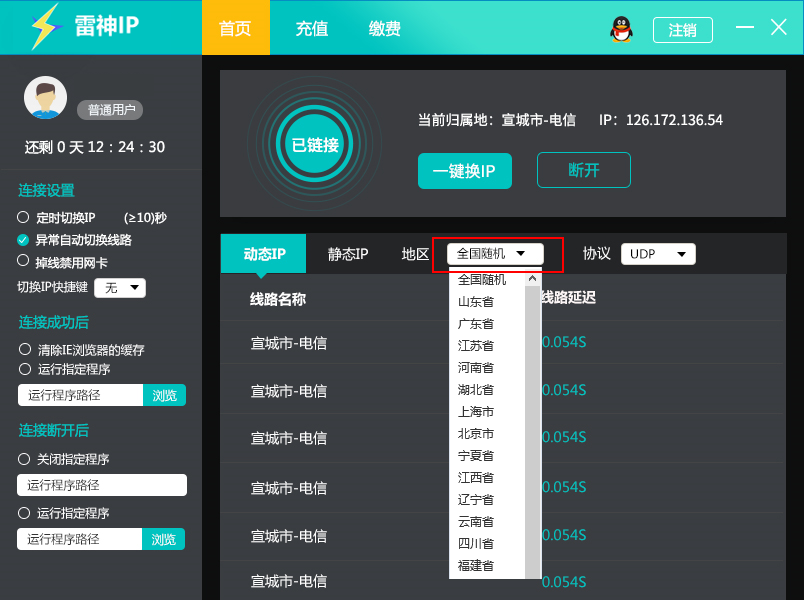Click the 断开 disconnect button

pyautogui.click(x=584, y=170)
